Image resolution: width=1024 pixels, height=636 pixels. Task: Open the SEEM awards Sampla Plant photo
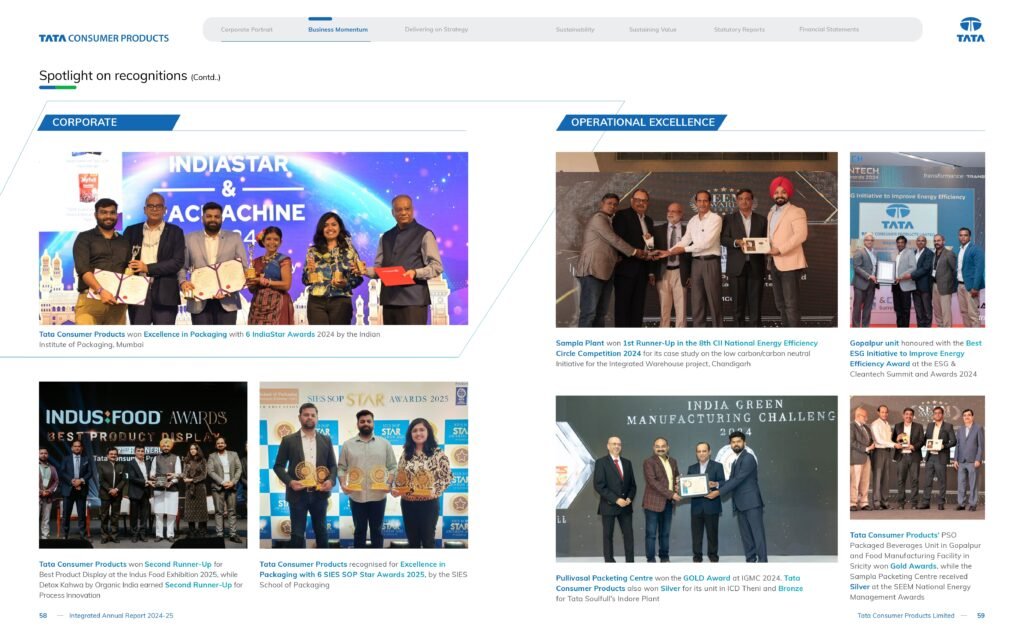[696, 240]
